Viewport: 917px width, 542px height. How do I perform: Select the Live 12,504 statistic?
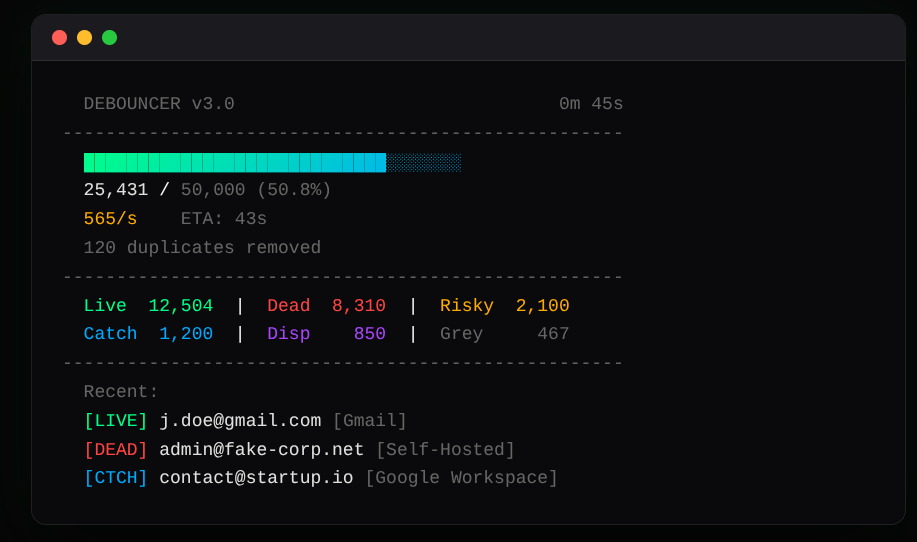[x=149, y=305]
